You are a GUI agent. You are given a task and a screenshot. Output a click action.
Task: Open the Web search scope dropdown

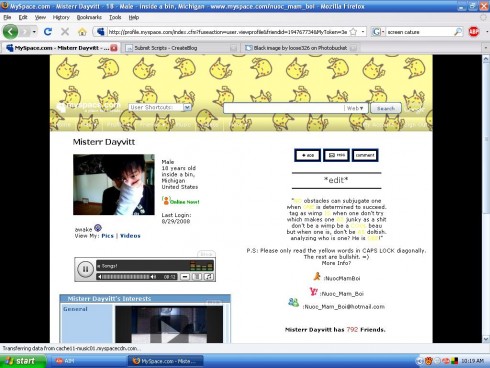point(355,108)
